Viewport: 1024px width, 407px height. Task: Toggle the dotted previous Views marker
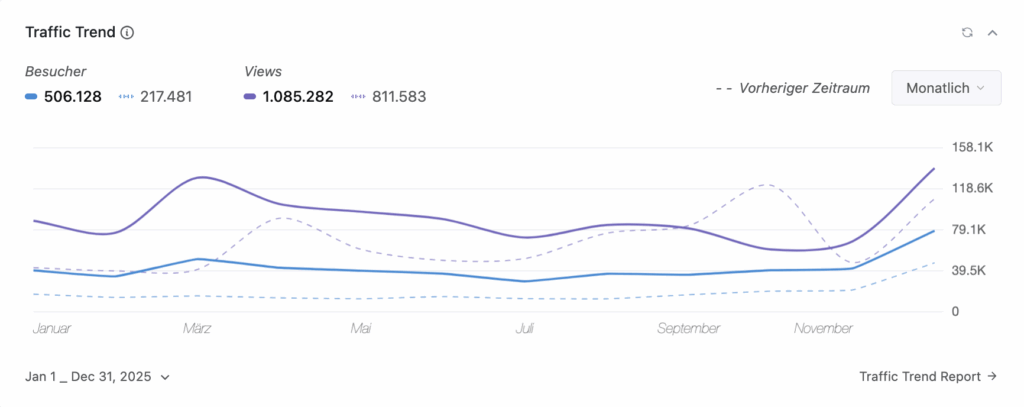click(x=358, y=97)
